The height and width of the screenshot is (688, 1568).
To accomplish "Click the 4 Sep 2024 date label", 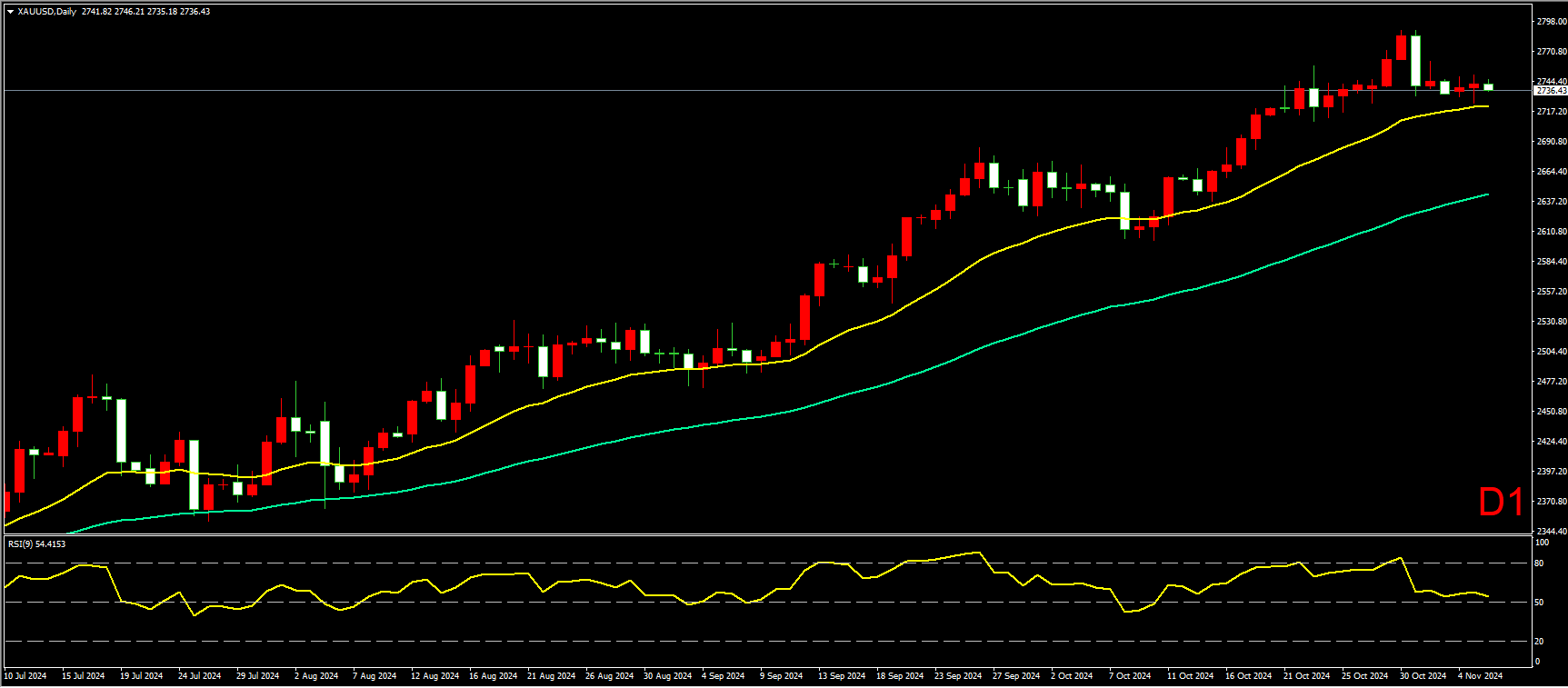I will coord(724,676).
